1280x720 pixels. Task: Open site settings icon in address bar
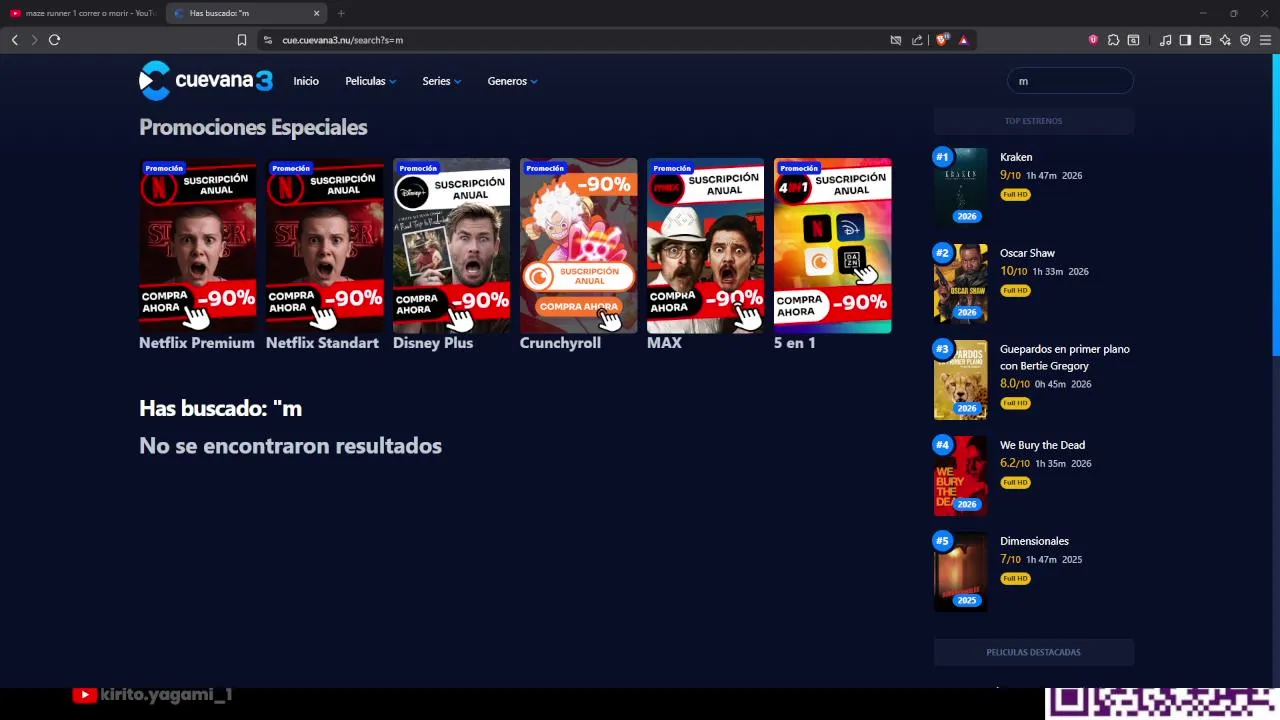point(267,40)
